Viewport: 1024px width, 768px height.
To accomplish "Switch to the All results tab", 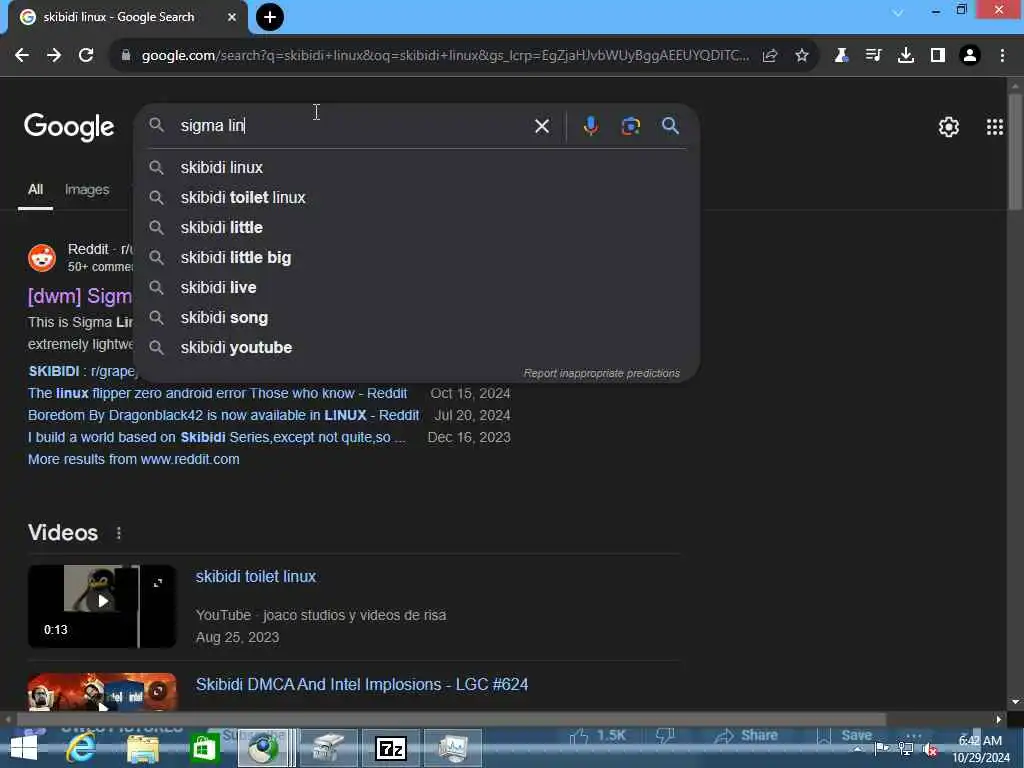I will click(x=35, y=190).
